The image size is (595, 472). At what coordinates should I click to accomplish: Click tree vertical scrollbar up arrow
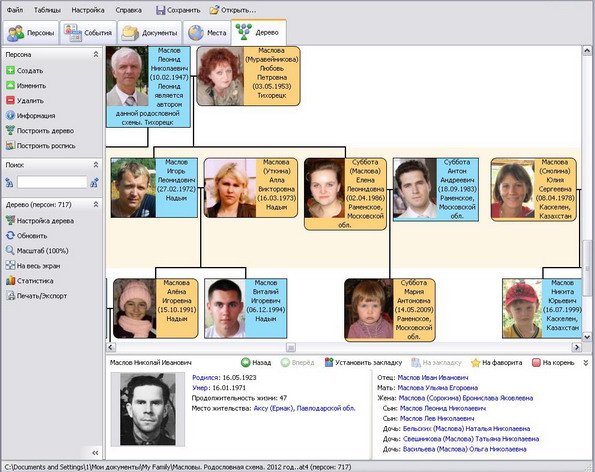click(x=587, y=50)
